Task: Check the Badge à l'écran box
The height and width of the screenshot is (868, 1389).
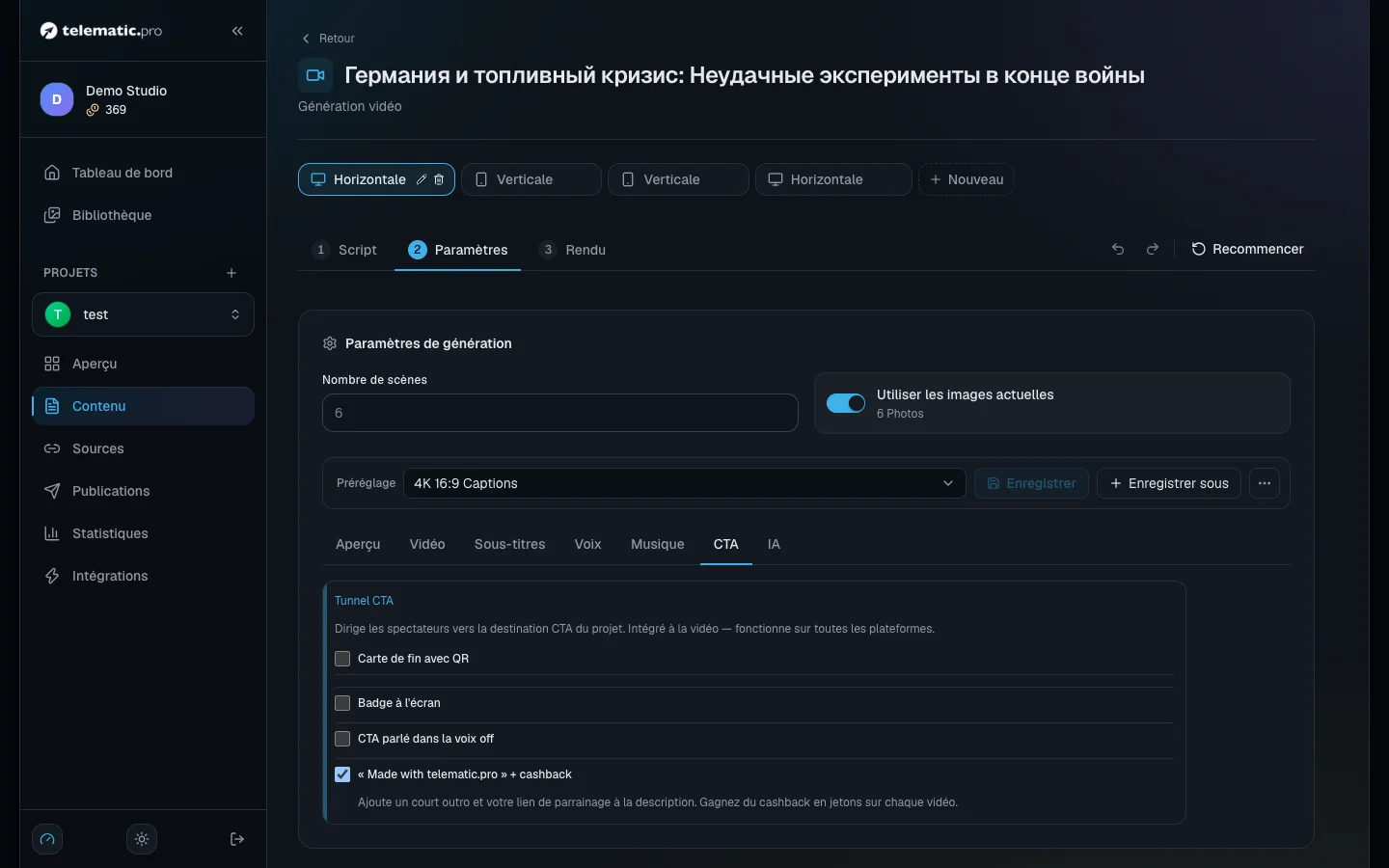Action: pos(342,703)
